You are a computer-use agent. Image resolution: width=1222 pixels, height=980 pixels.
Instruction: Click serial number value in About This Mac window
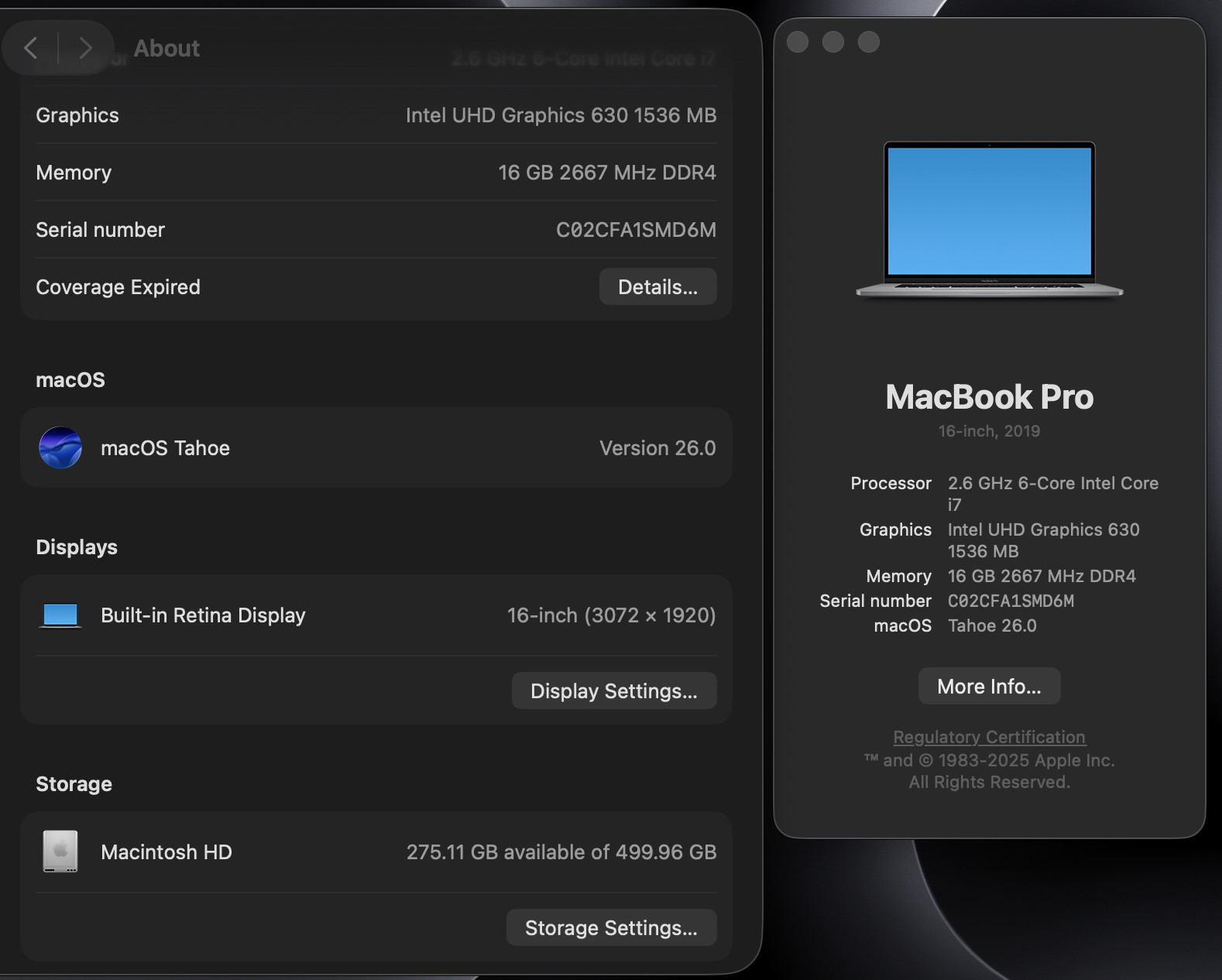click(1011, 601)
